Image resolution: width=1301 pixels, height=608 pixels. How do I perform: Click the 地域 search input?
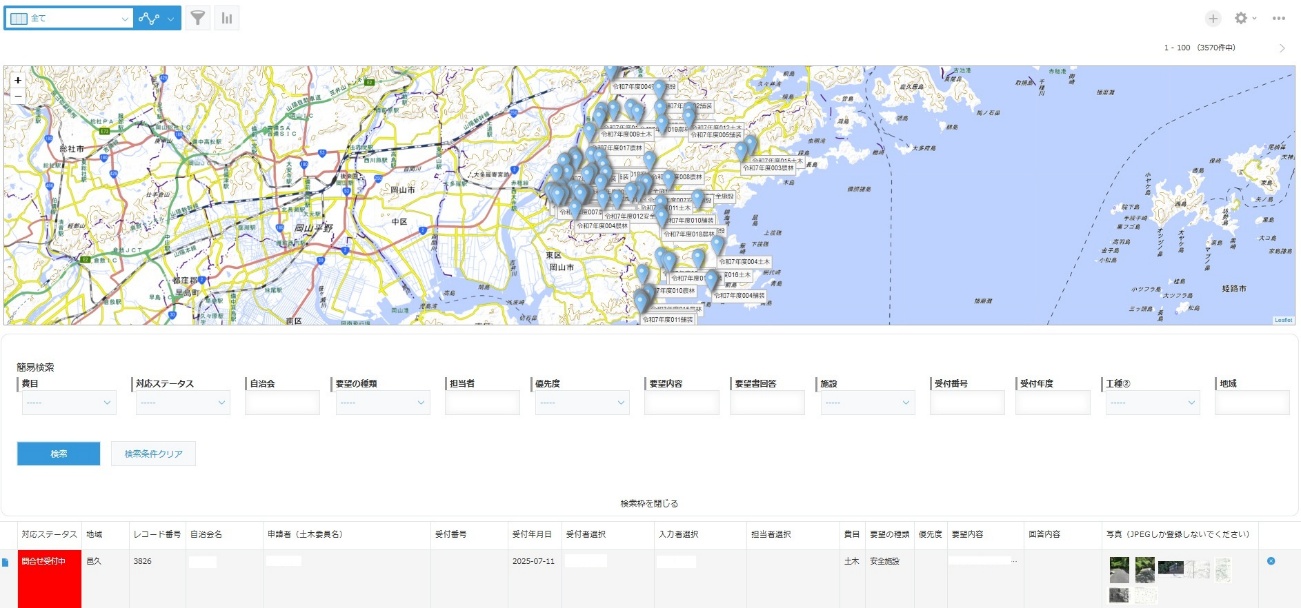[1253, 402]
